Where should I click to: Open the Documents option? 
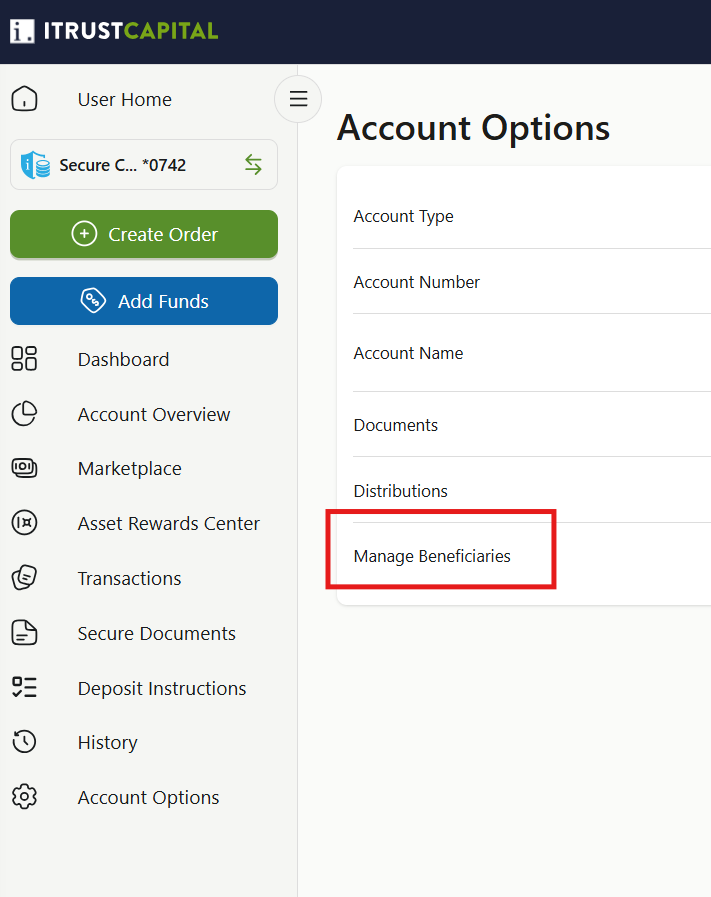pyautogui.click(x=532, y=424)
